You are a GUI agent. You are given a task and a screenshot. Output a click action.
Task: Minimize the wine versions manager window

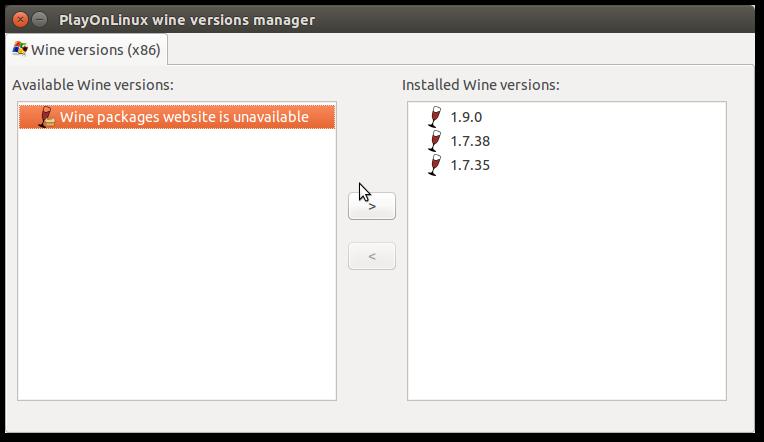click(x=40, y=19)
